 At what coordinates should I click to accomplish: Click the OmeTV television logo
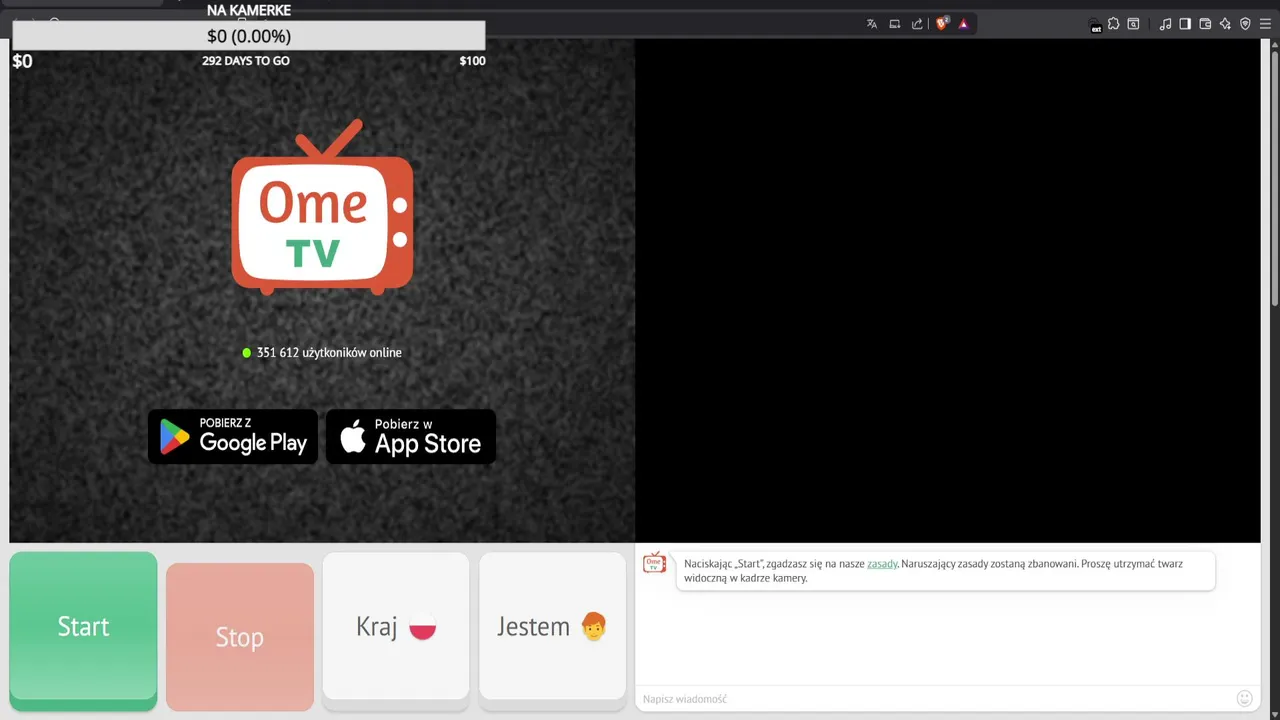coord(322,207)
